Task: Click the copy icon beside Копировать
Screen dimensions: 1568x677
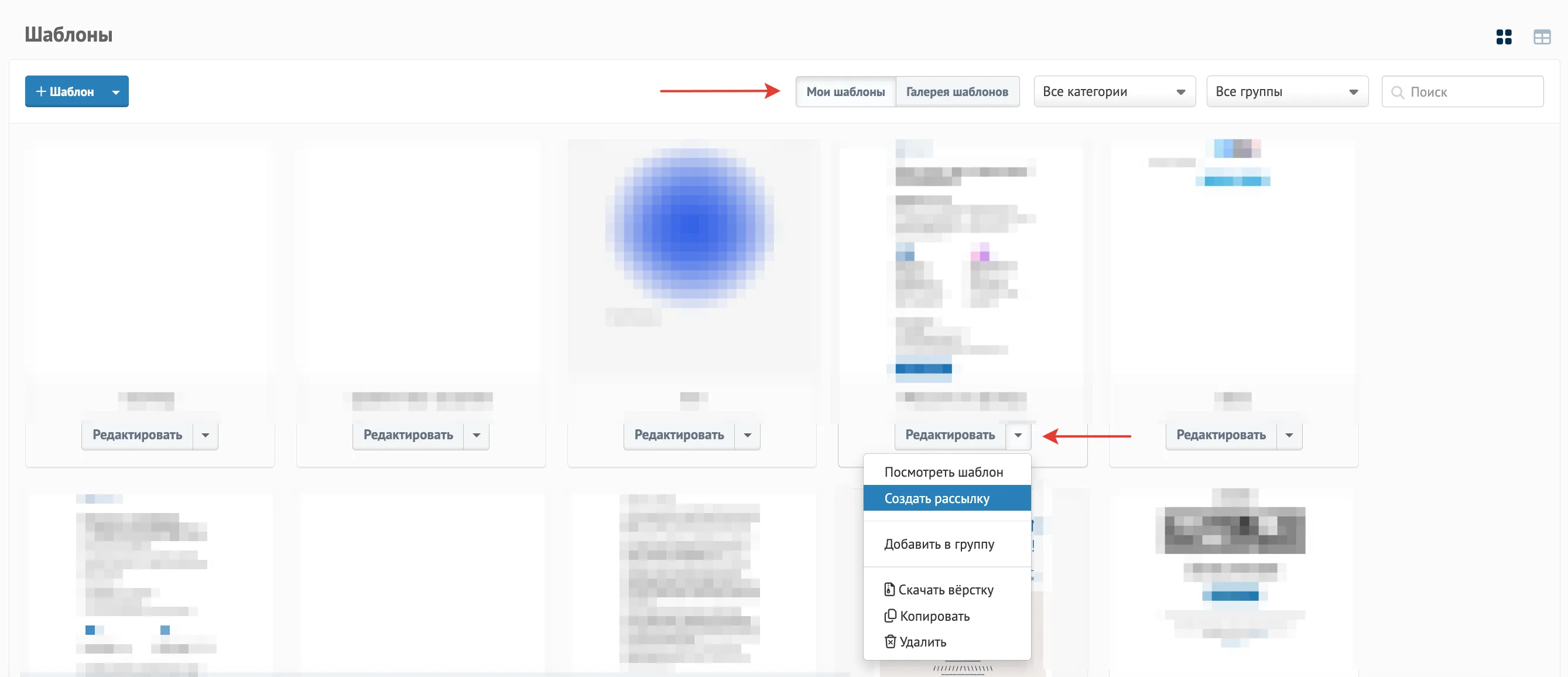Action: pos(890,616)
